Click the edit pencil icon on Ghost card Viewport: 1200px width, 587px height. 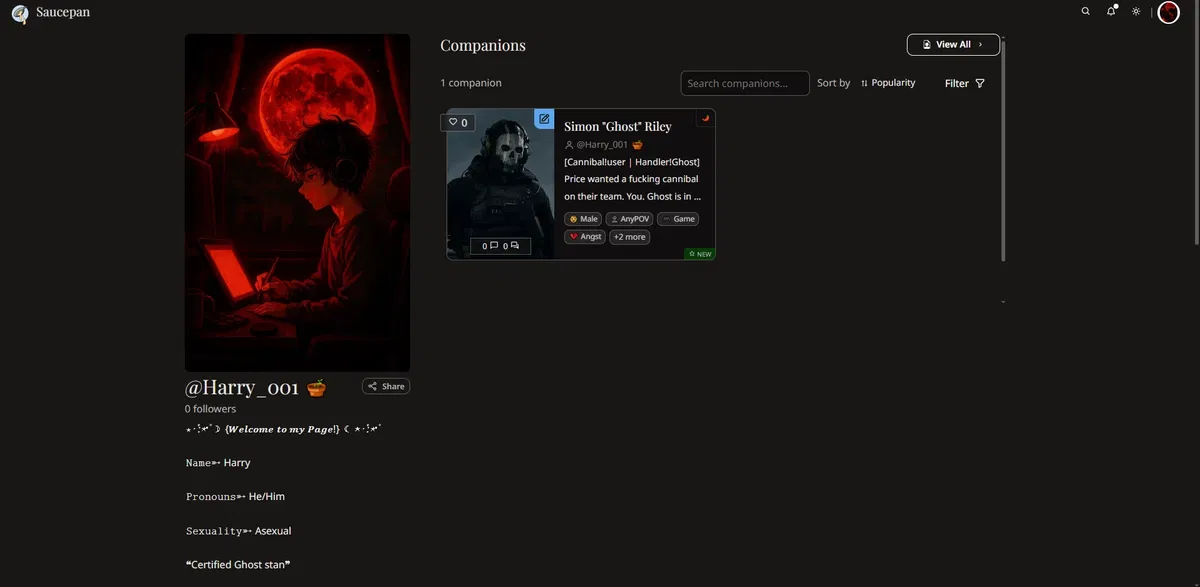[544, 119]
